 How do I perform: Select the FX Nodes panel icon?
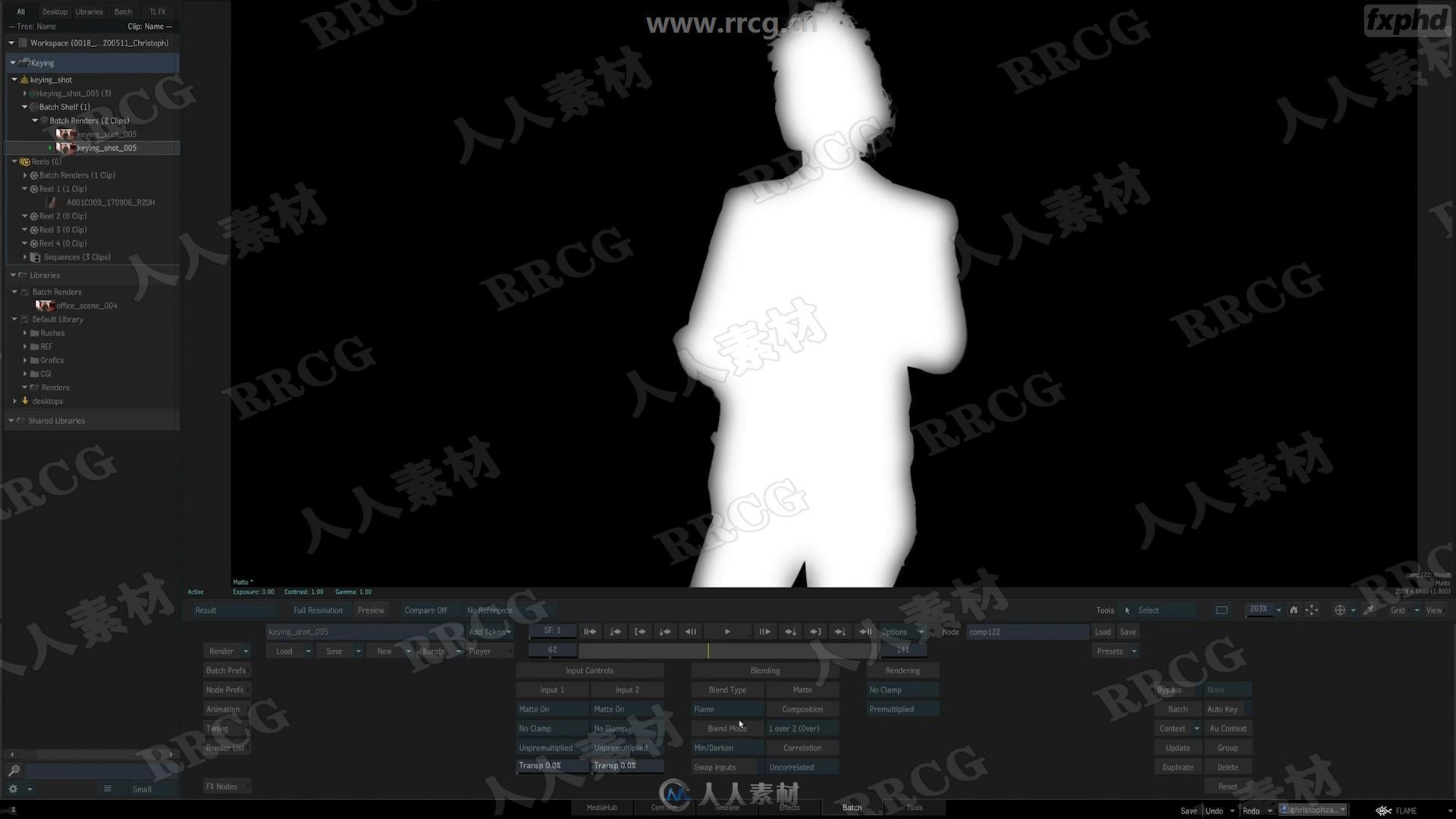(x=221, y=786)
